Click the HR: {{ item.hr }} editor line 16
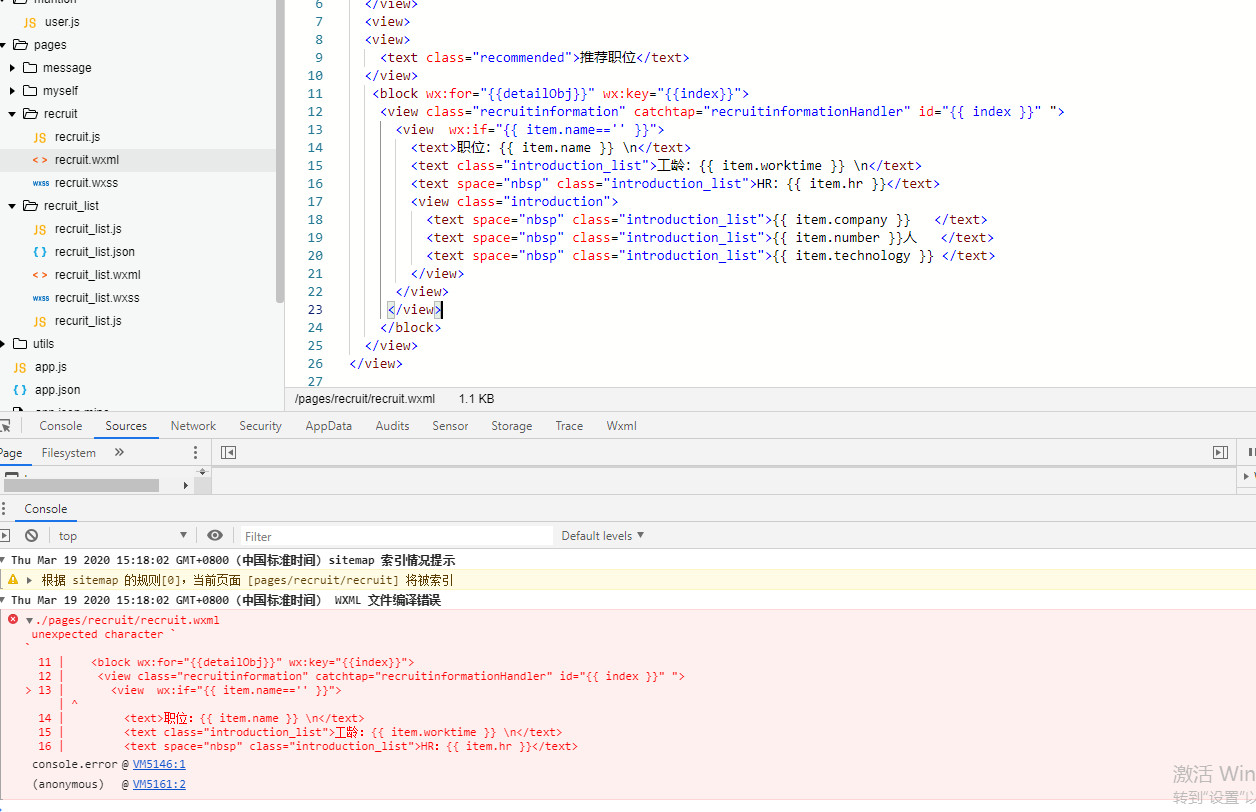The width and height of the screenshot is (1256, 812). coord(676,184)
